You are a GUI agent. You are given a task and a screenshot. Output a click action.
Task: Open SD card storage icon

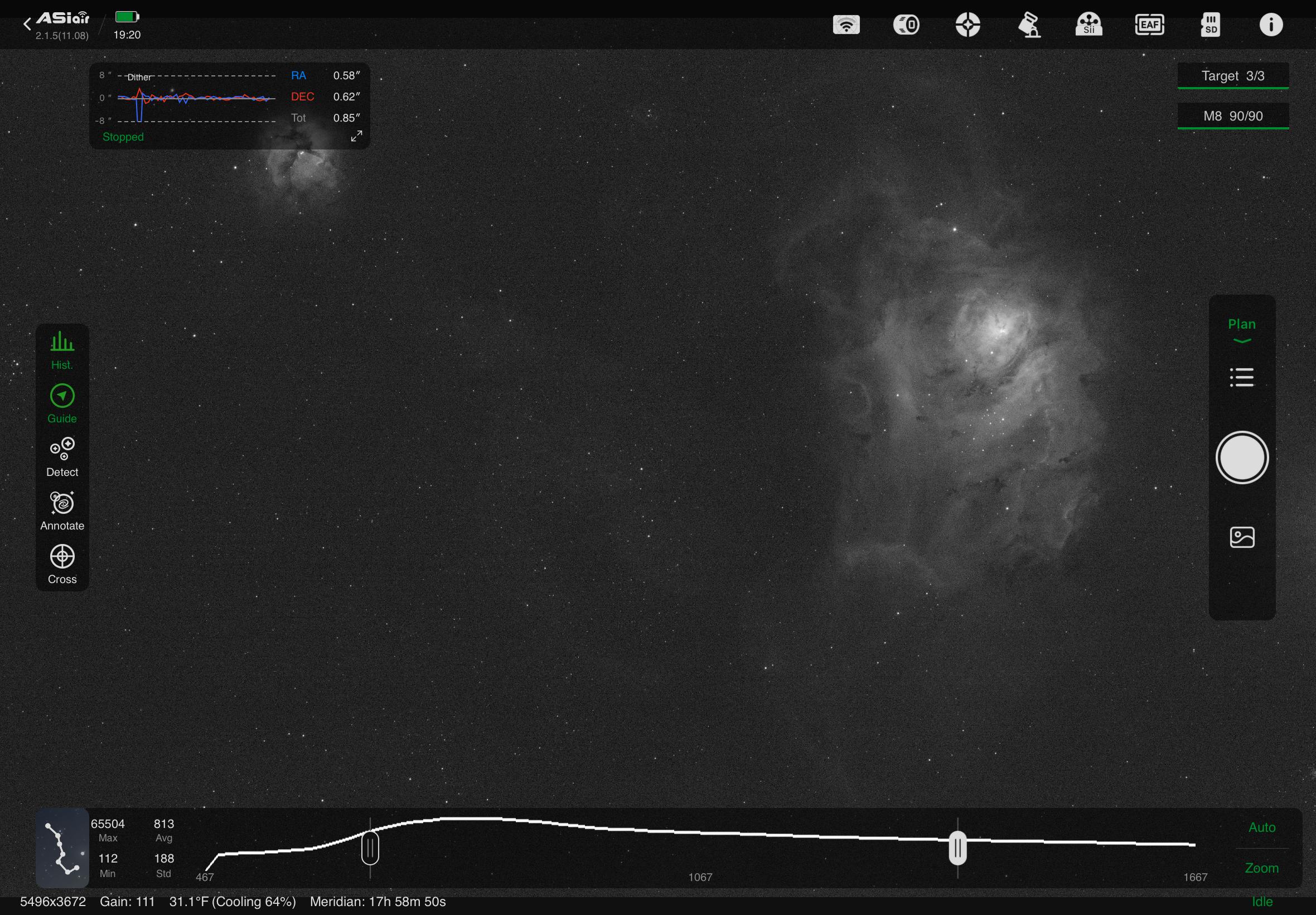(1210, 25)
